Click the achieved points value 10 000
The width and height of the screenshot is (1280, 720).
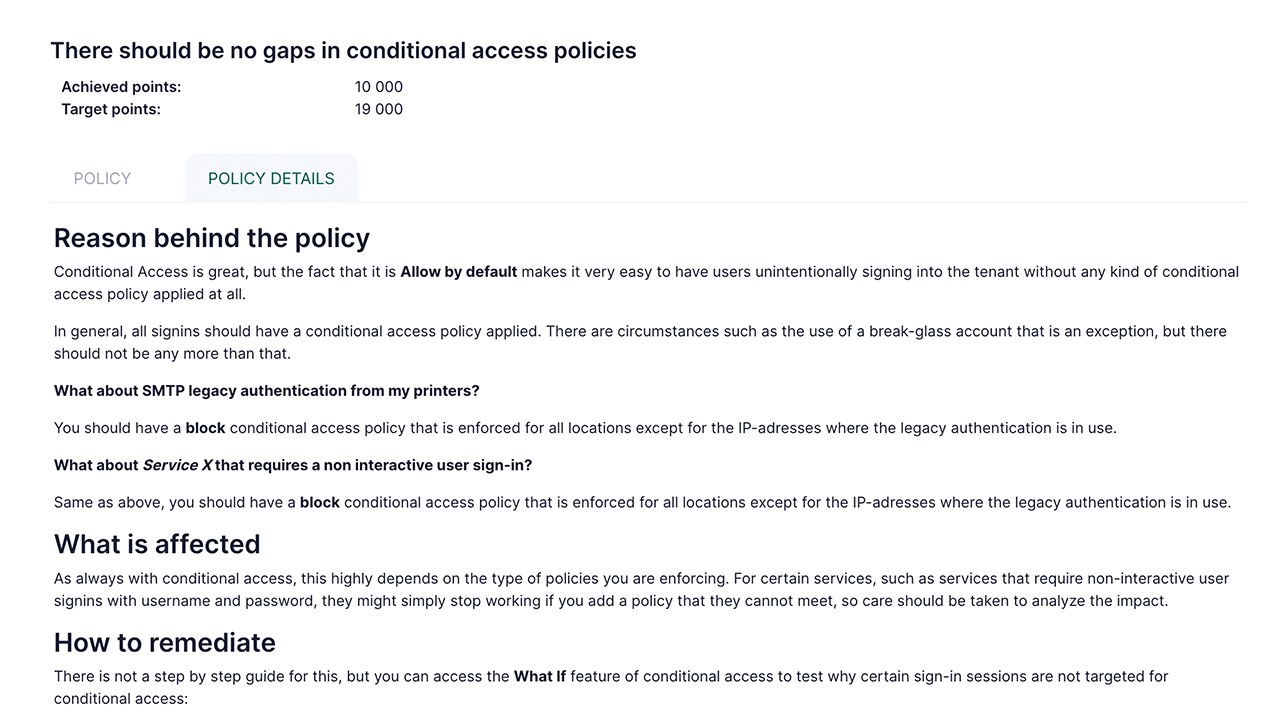[378, 87]
